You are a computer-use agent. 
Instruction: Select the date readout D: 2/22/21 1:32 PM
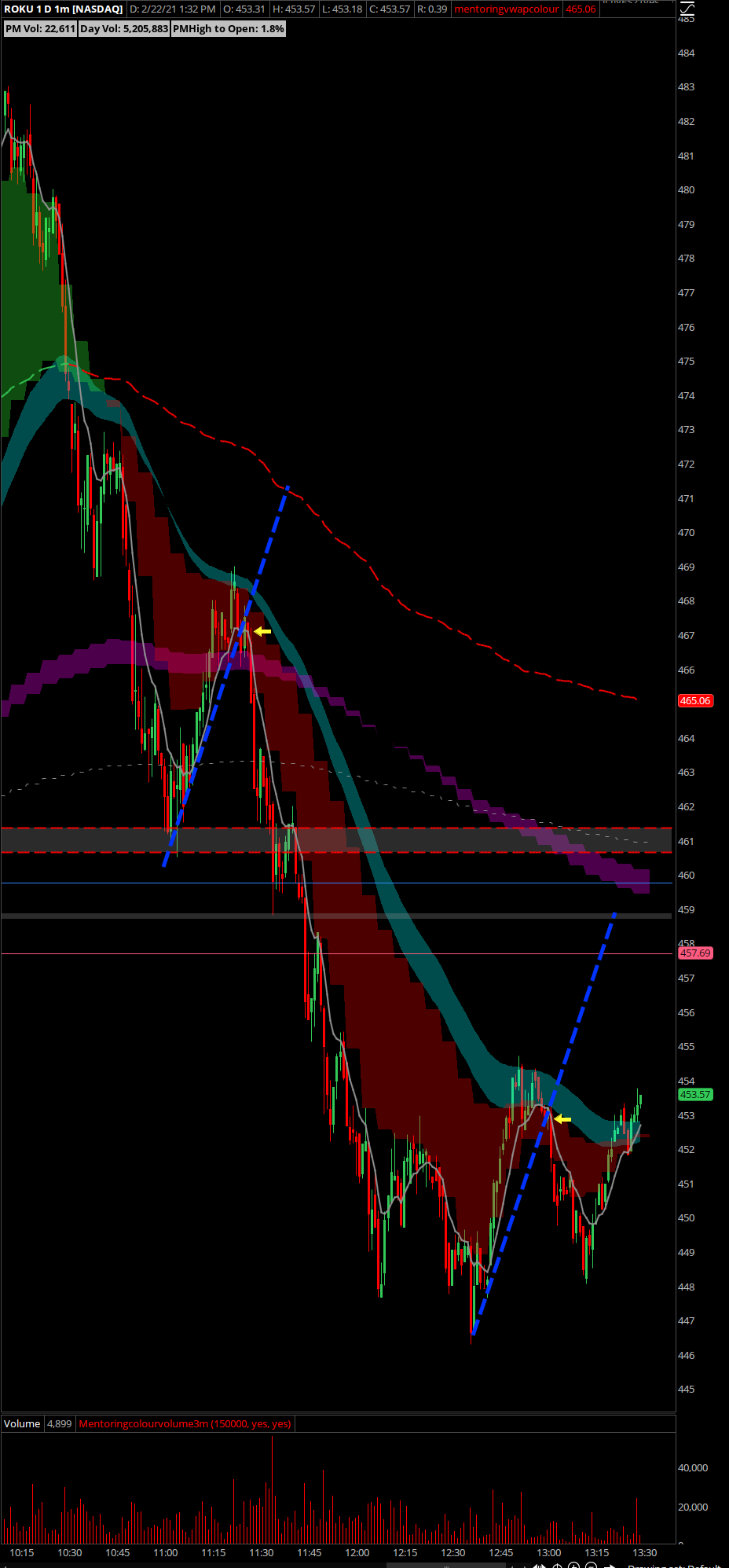click(172, 9)
